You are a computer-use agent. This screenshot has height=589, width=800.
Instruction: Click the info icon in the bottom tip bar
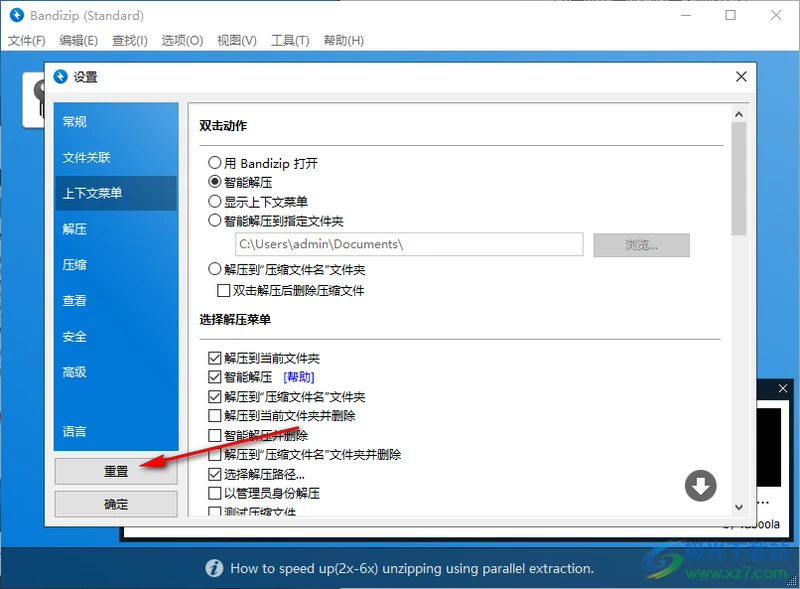click(x=214, y=568)
